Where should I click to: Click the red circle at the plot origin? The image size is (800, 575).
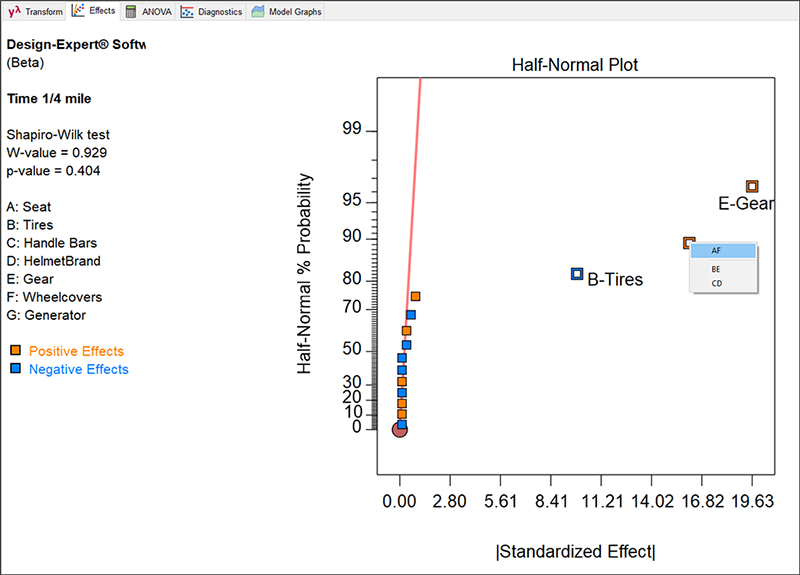(x=400, y=429)
